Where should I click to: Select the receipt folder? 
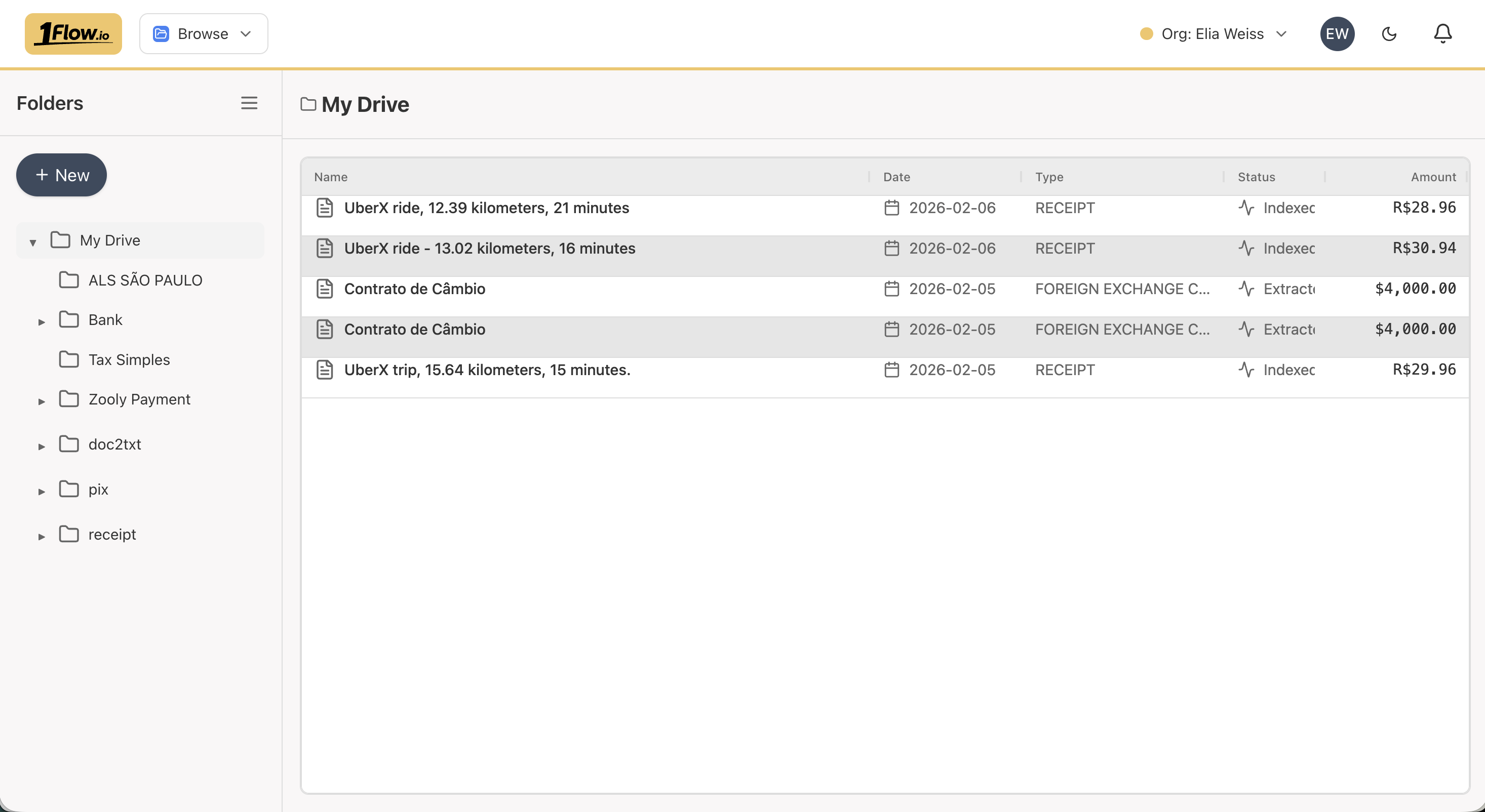point(112,534)
